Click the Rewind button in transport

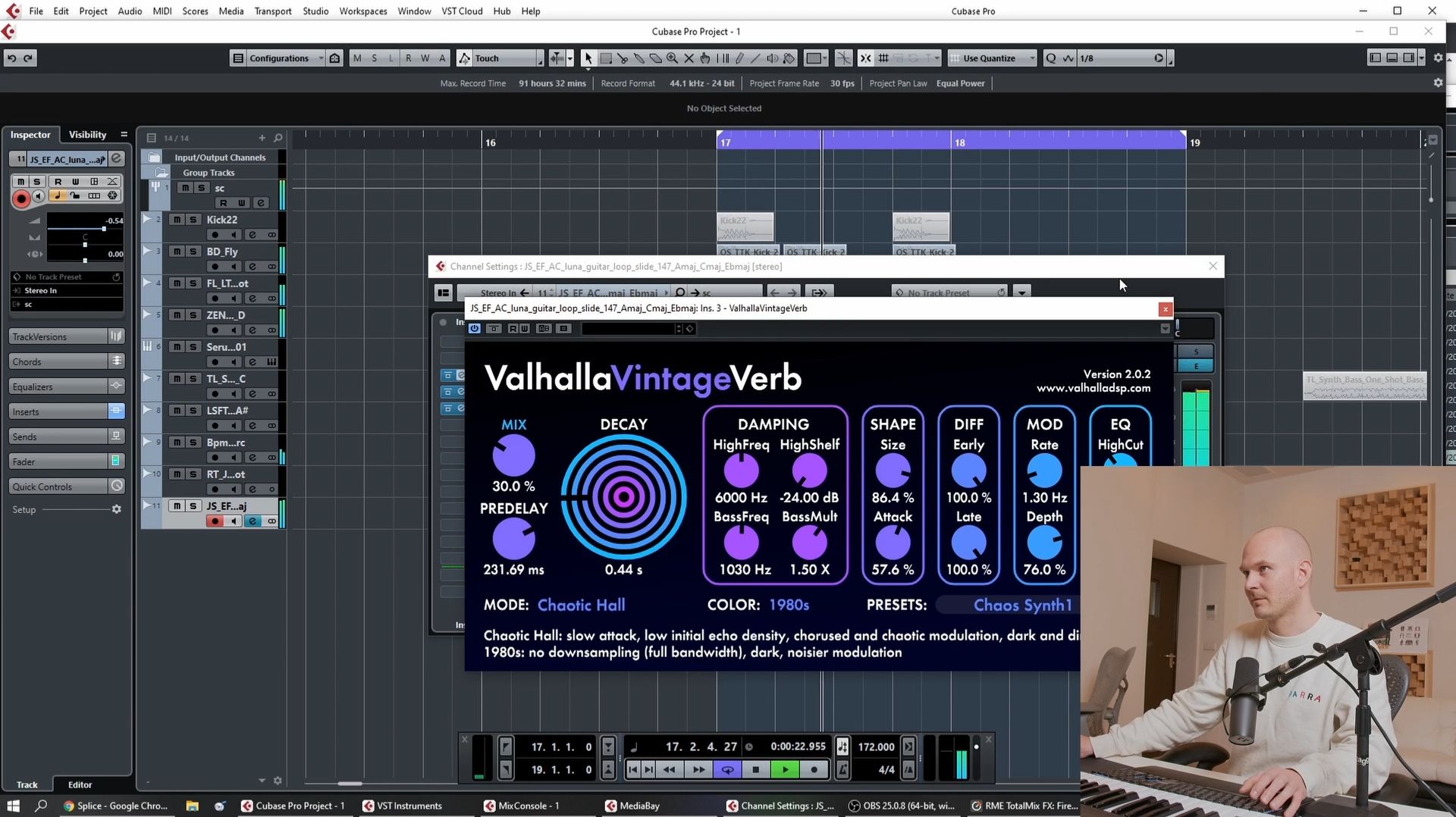[x=670, y=770]
